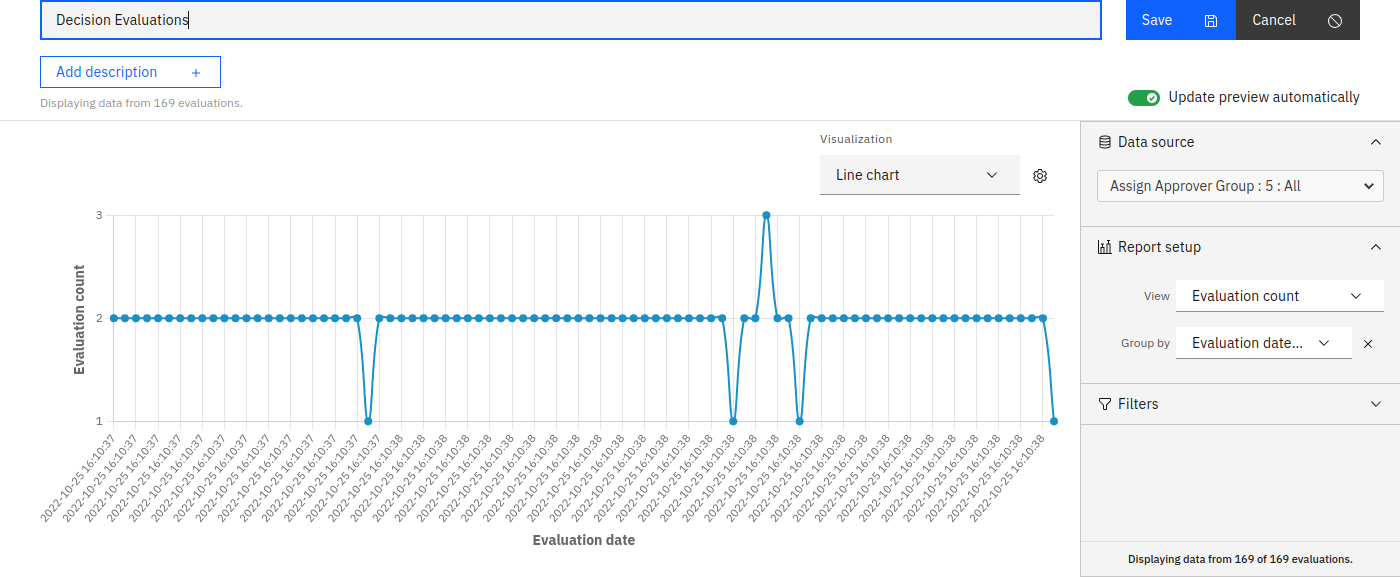The width and height of the screenshot is (1400, 577).
Task: Collapse the Report setup section
Action: pos(1374,246)
